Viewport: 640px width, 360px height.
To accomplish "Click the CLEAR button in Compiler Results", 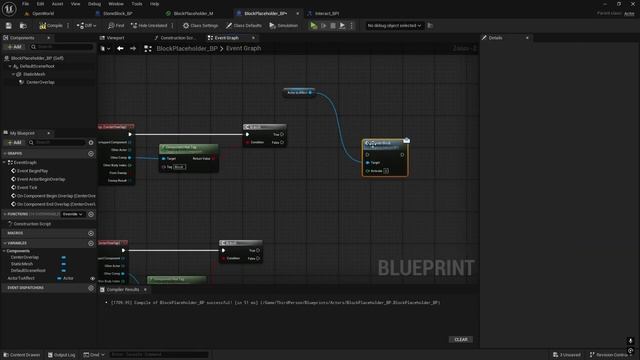I will pyautogui.click(x=461, y=340).
